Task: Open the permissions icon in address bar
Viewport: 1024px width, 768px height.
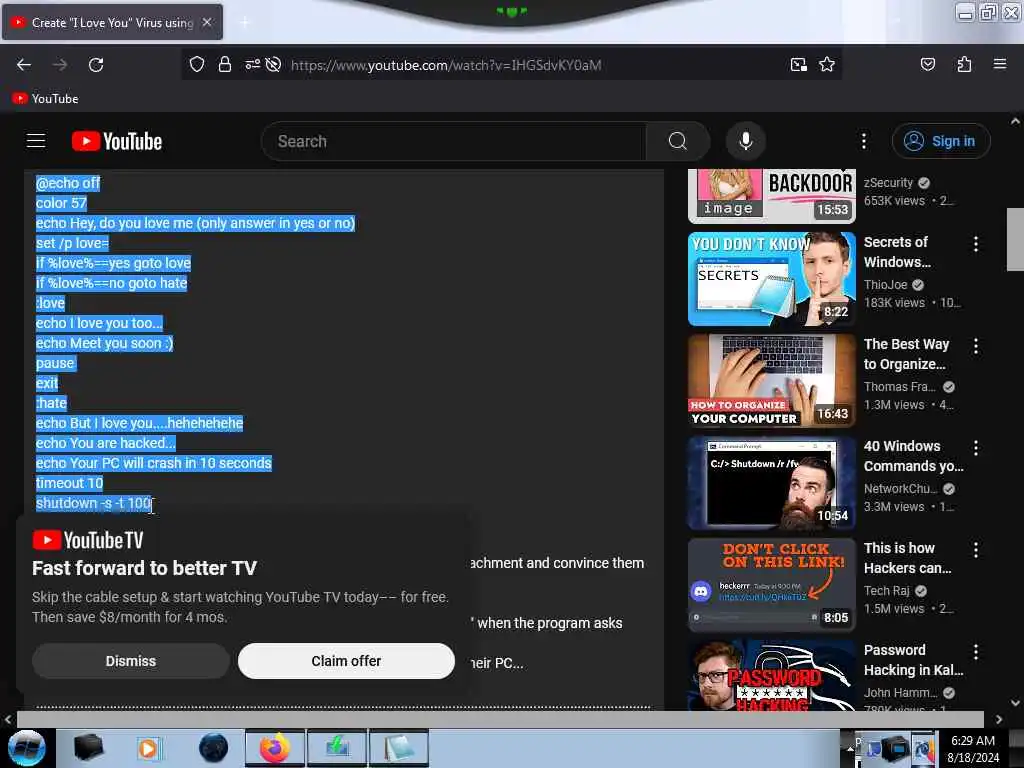Action: pos(252,65)
